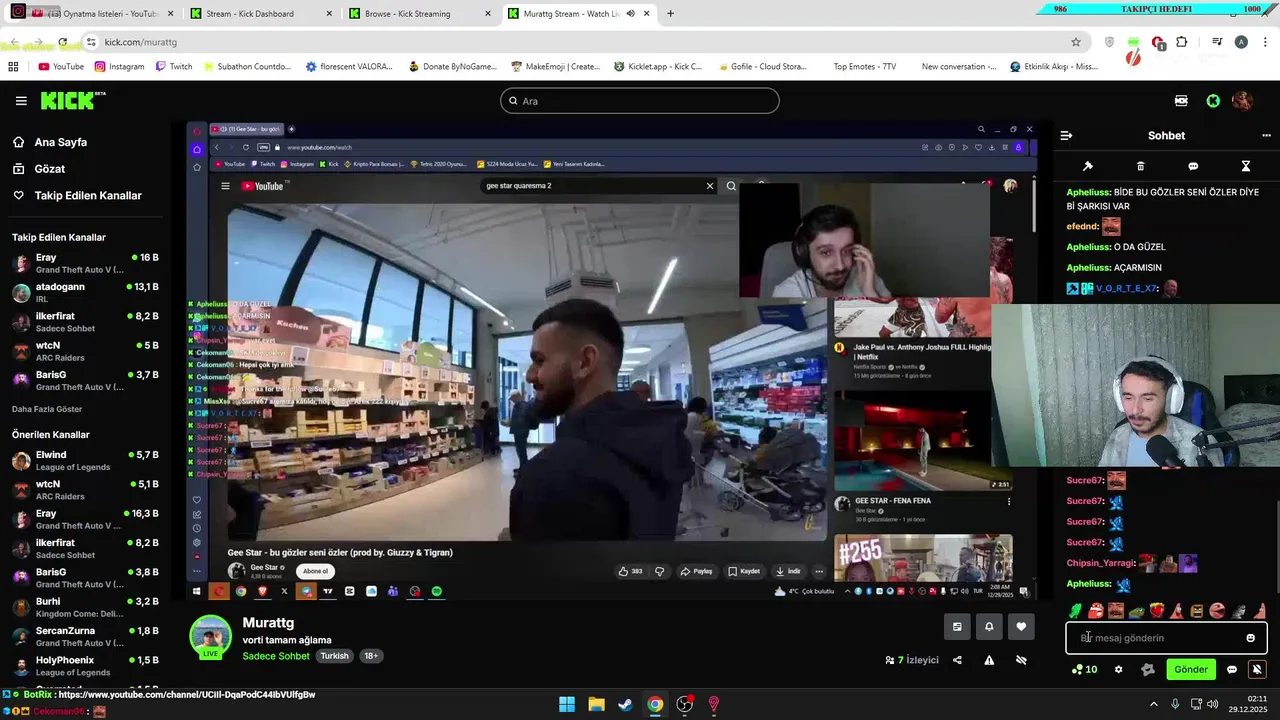Viewport: 1280px width, 720px height.
Task: Toggle the muted chat notification bell
Action: pos(1257,670)
